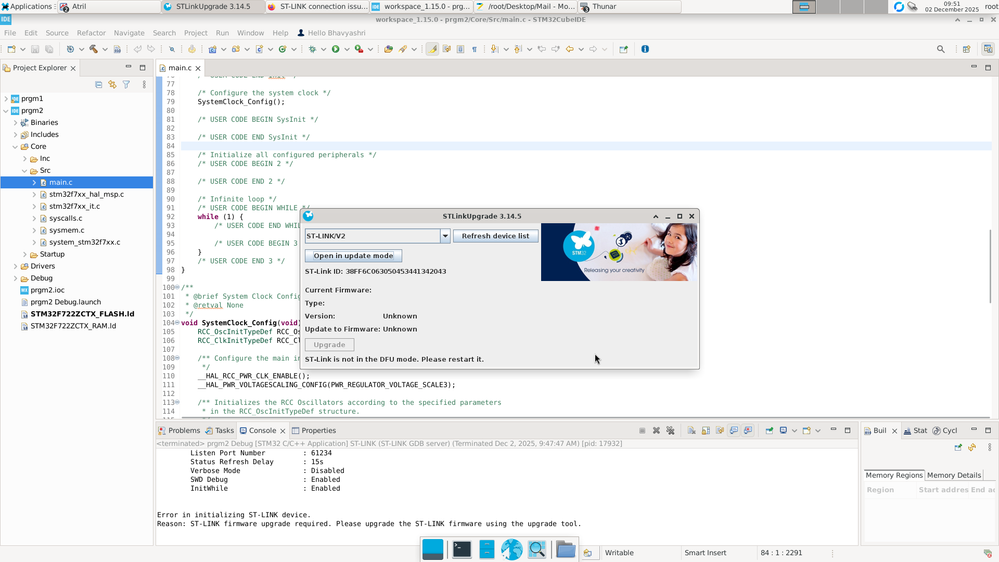Click the Debug bug icon in toolbar

(x=310, y=49)
